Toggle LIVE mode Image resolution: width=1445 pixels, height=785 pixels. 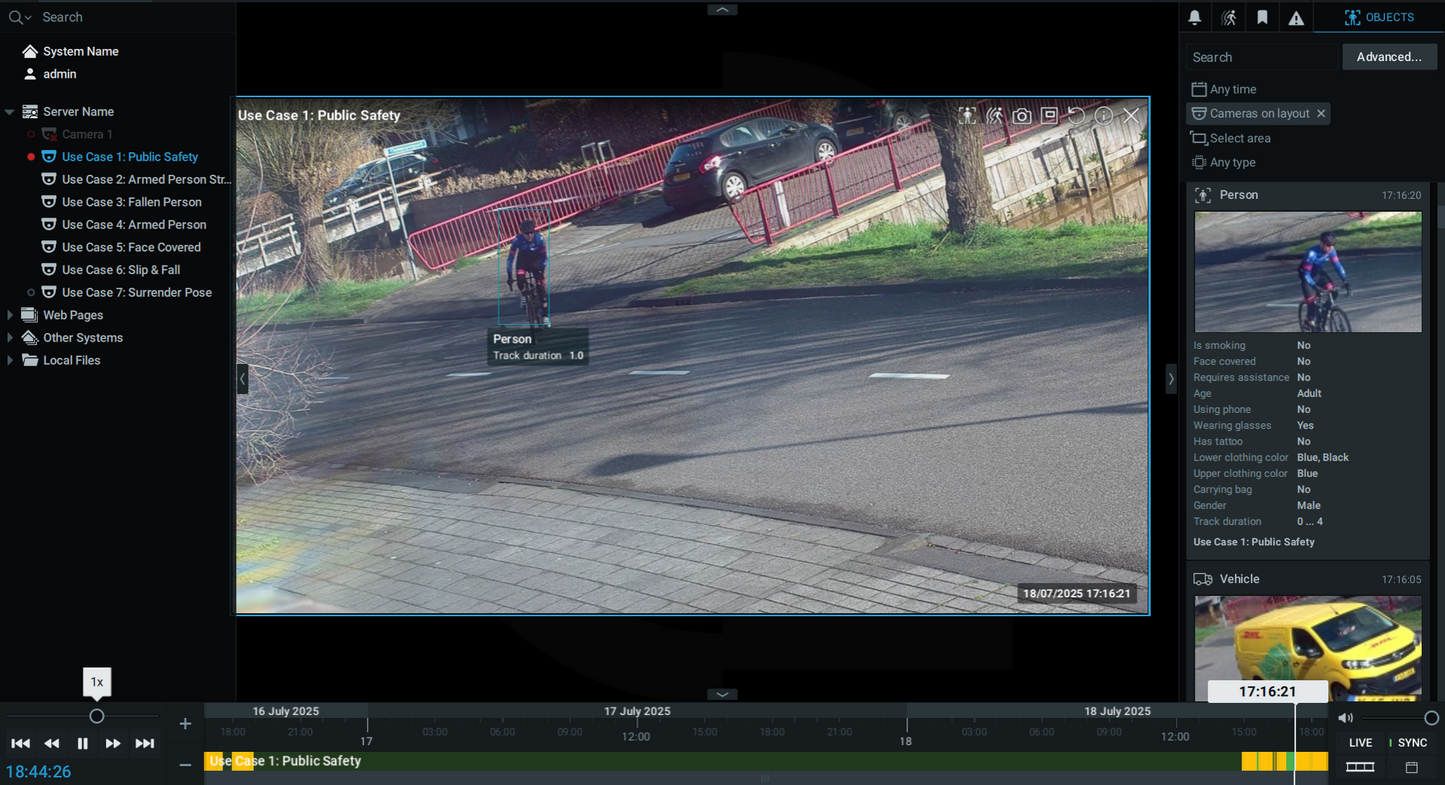1360,743
